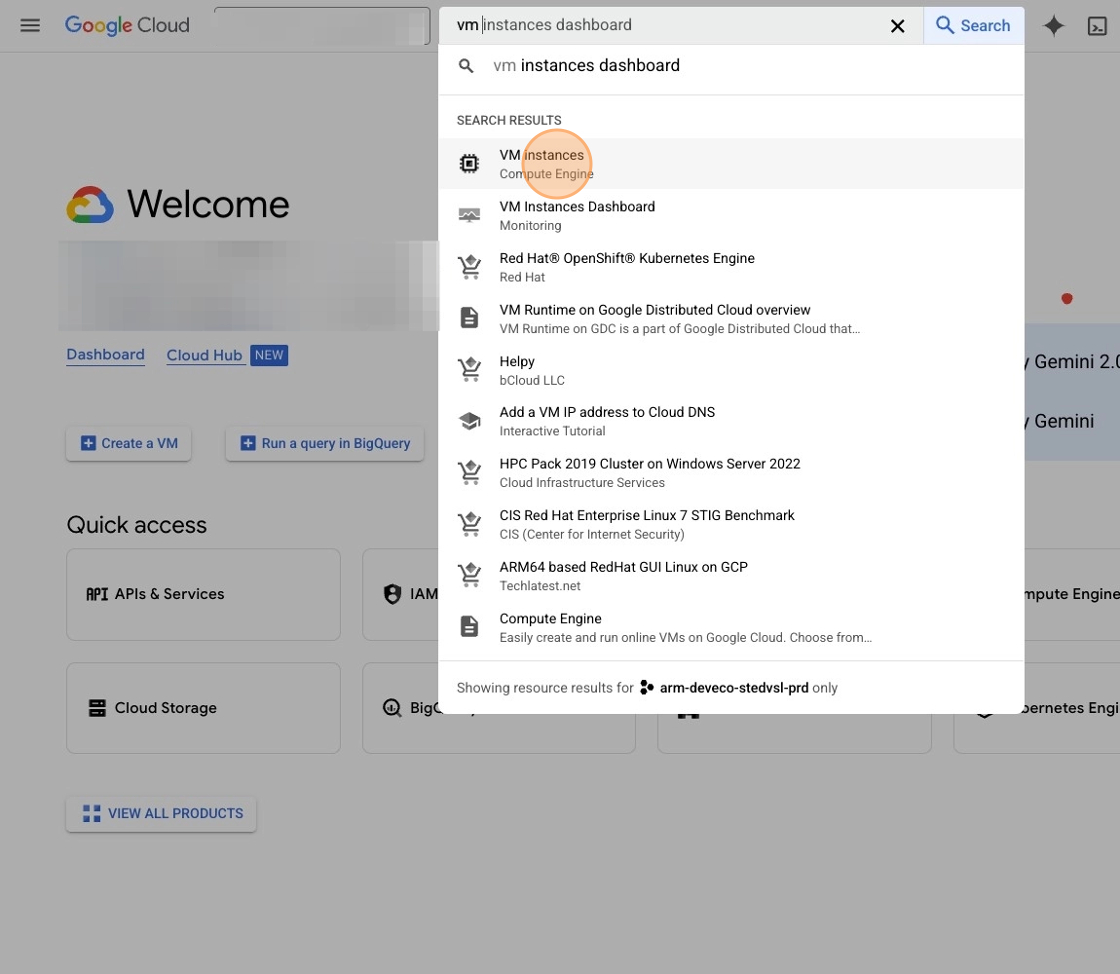Click the plus icon on Run a query
The height and width of the screenshot is (974, 1120).
click(248, 443)
